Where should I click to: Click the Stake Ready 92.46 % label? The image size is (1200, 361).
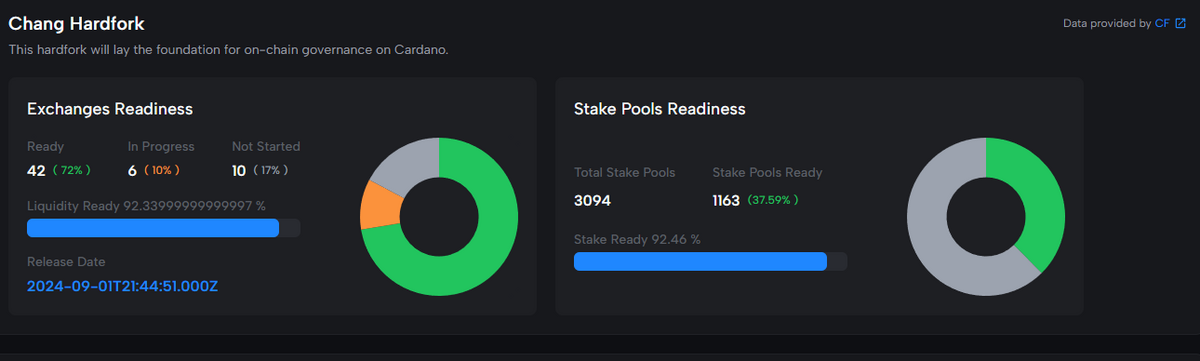click(637, 239)
